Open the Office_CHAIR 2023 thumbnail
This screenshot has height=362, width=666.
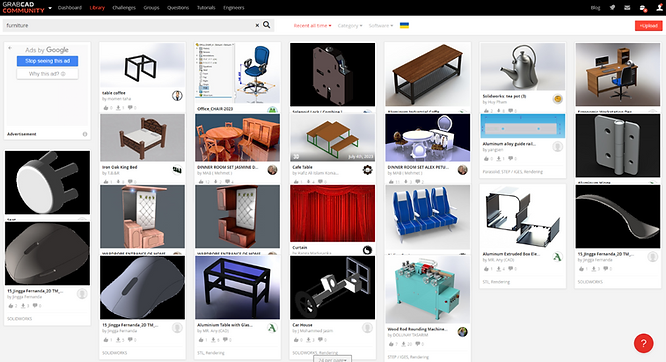click(x=237, y=73)
